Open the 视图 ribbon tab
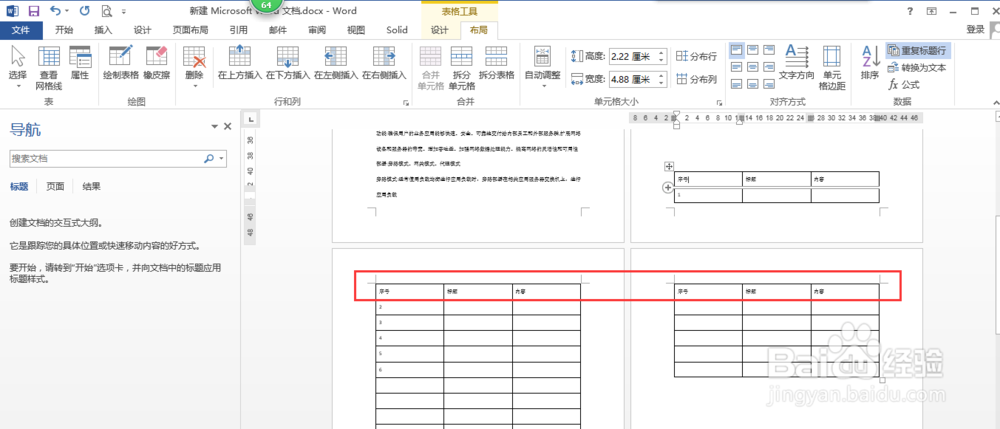The height and width of the screenshot is (429, 1000). click(x=356, y=30)
